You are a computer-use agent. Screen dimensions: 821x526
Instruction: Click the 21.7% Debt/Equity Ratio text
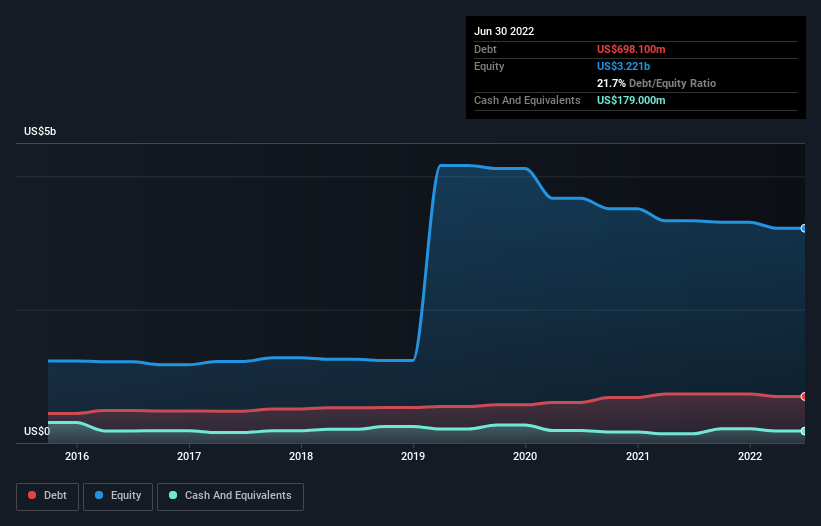coord(656,83)
